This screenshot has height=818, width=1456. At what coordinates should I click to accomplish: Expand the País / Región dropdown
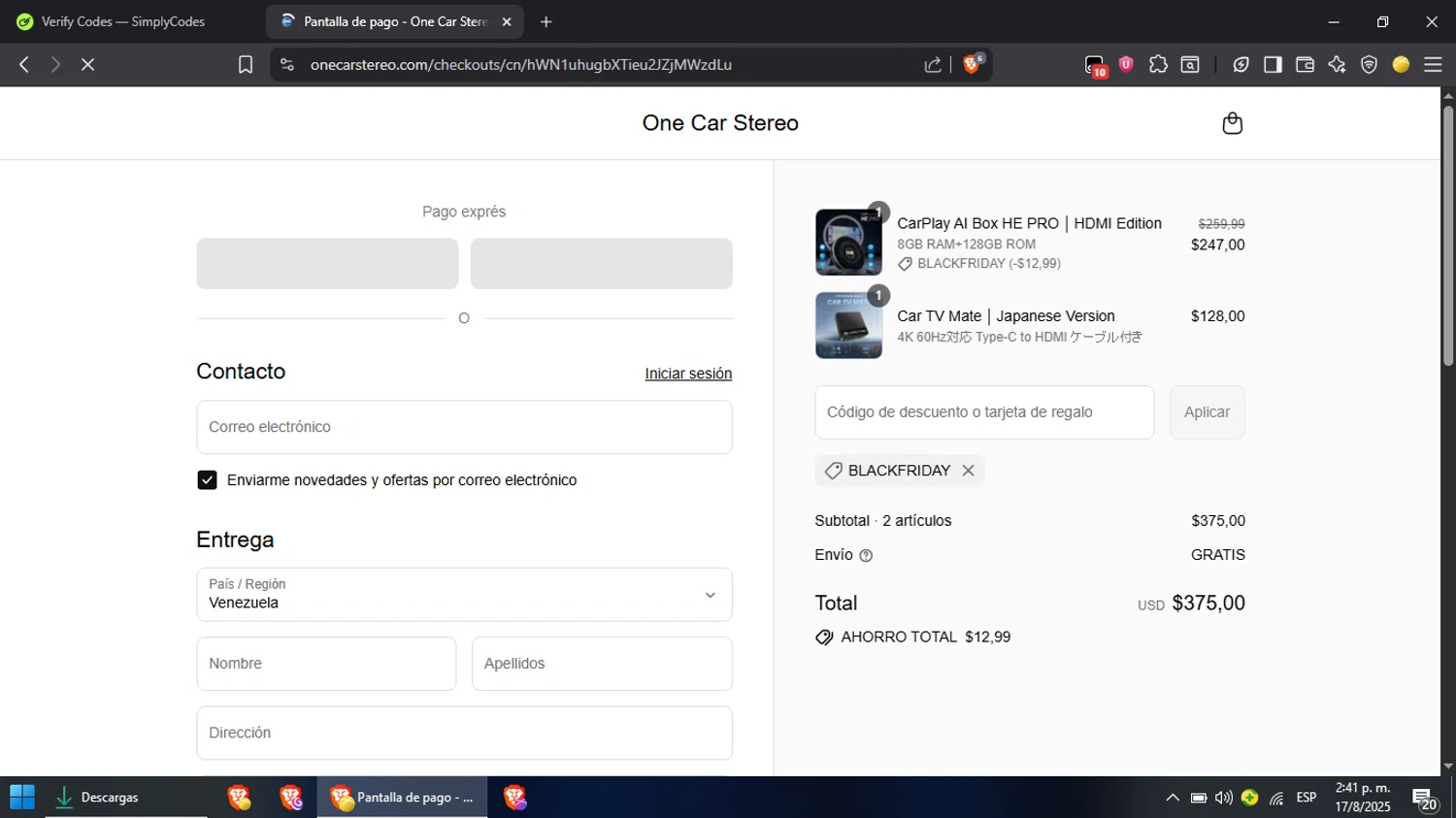point(464,595)
